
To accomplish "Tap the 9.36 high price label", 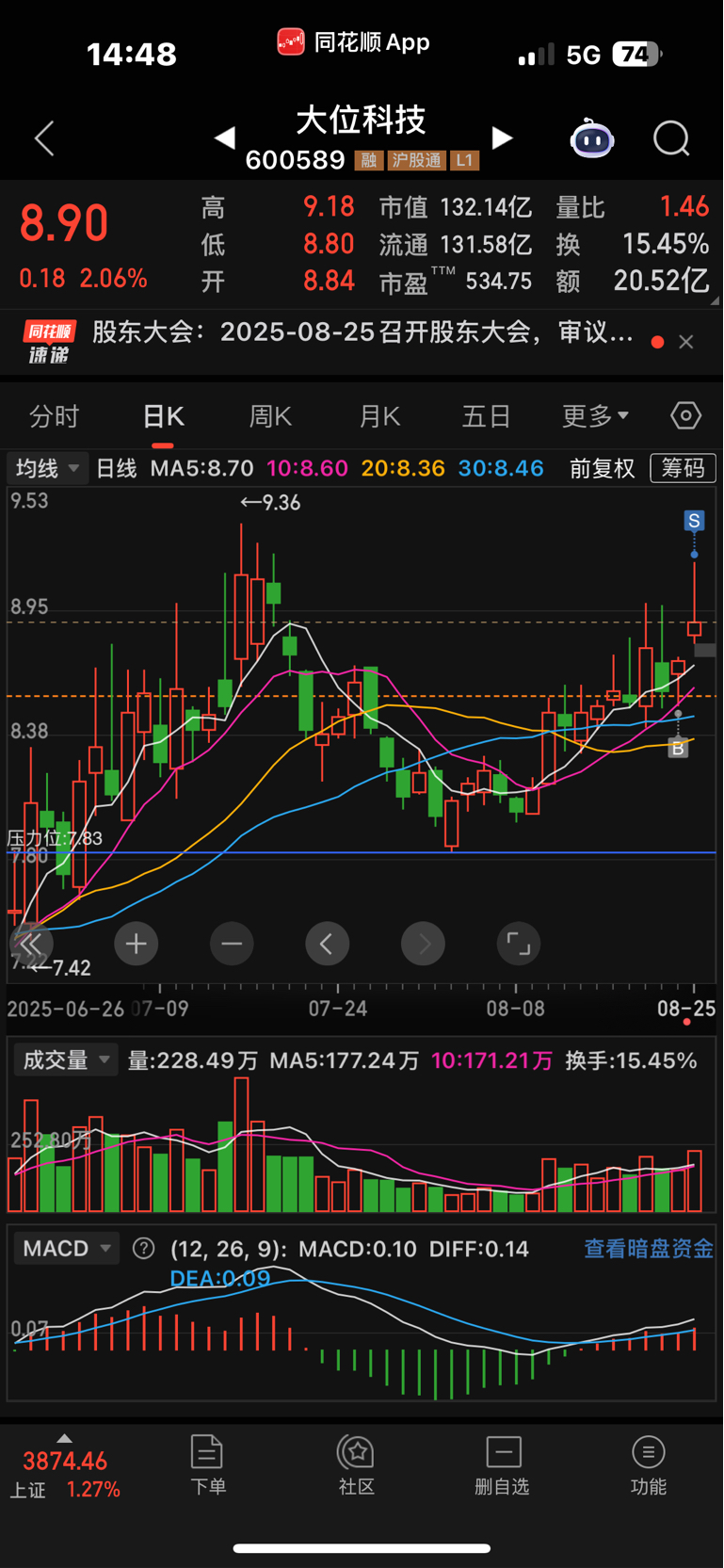I will (x=270, y=503).
